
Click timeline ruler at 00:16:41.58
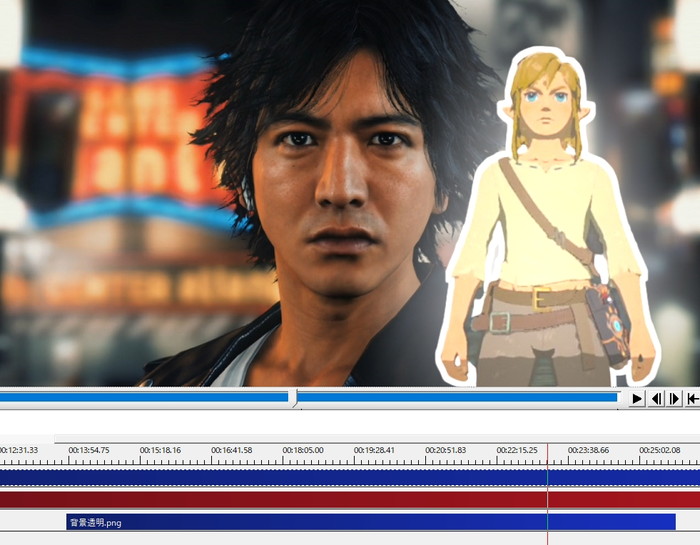(x=231, y=450)
